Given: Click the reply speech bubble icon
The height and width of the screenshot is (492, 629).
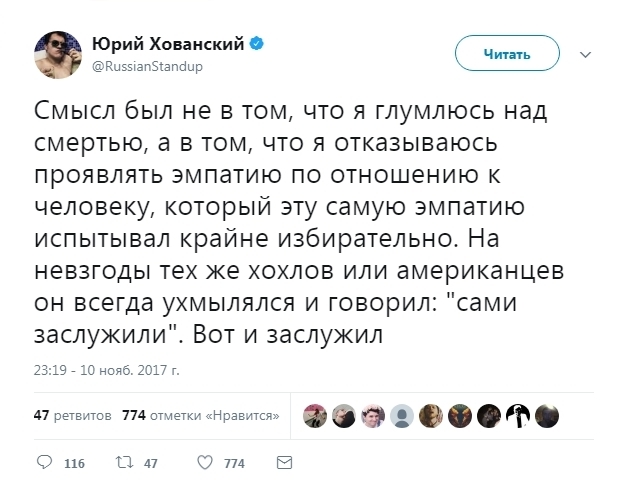Looking at the screenshot, I should coord(44,463).
